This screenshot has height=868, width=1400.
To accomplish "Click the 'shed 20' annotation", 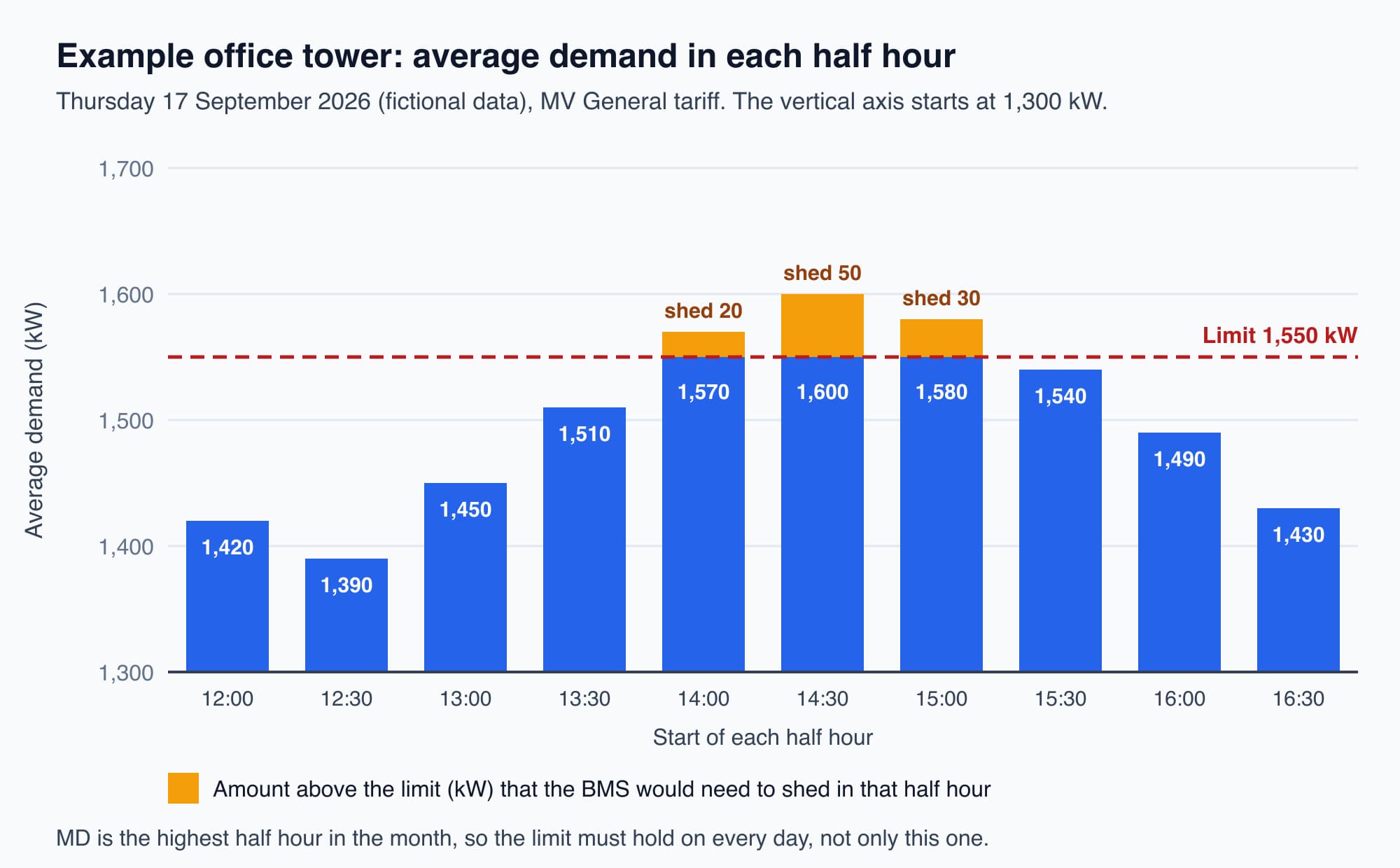I will [x=703, y=311].
